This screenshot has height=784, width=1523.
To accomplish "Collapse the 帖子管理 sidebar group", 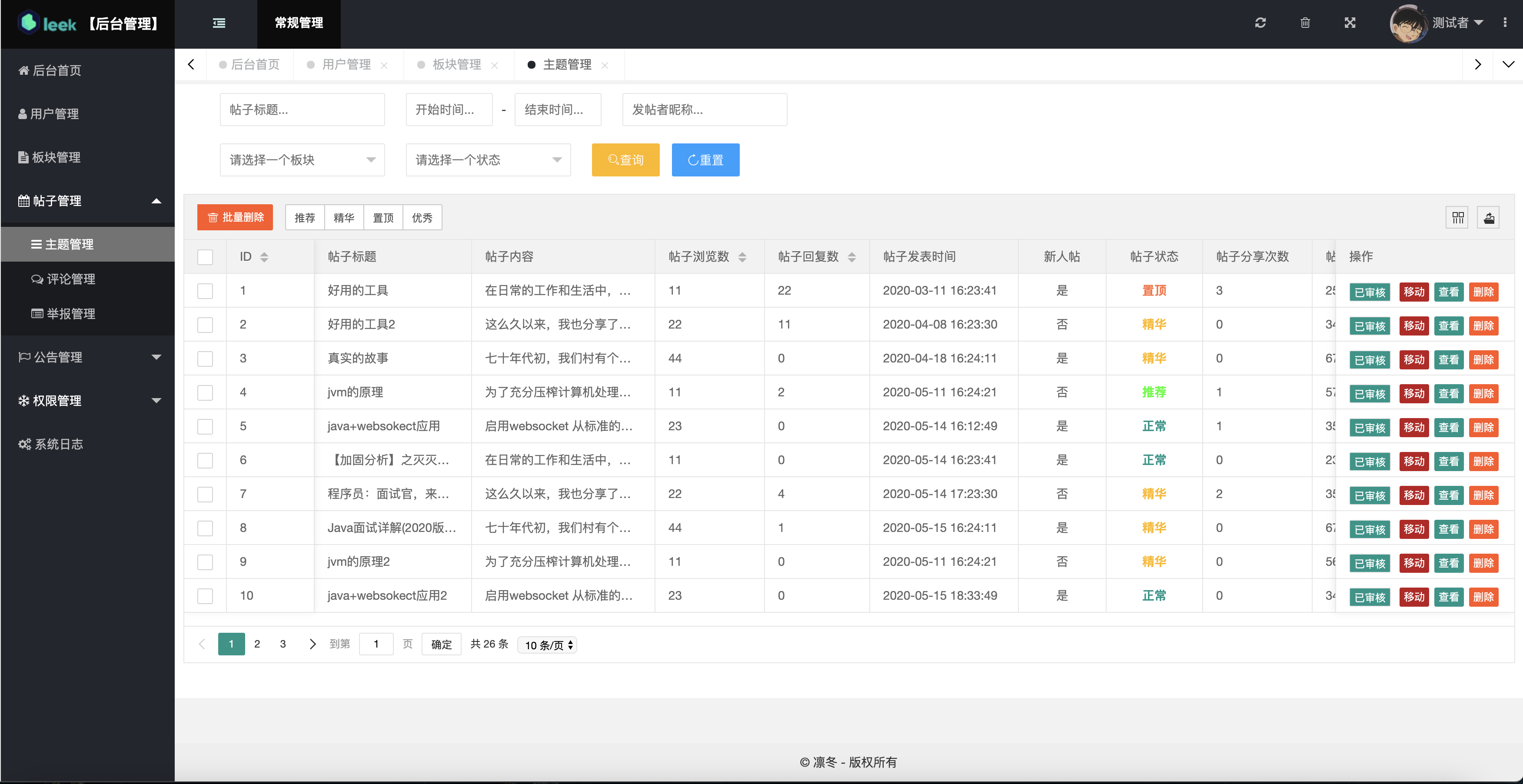I will (x=87, y=201).
